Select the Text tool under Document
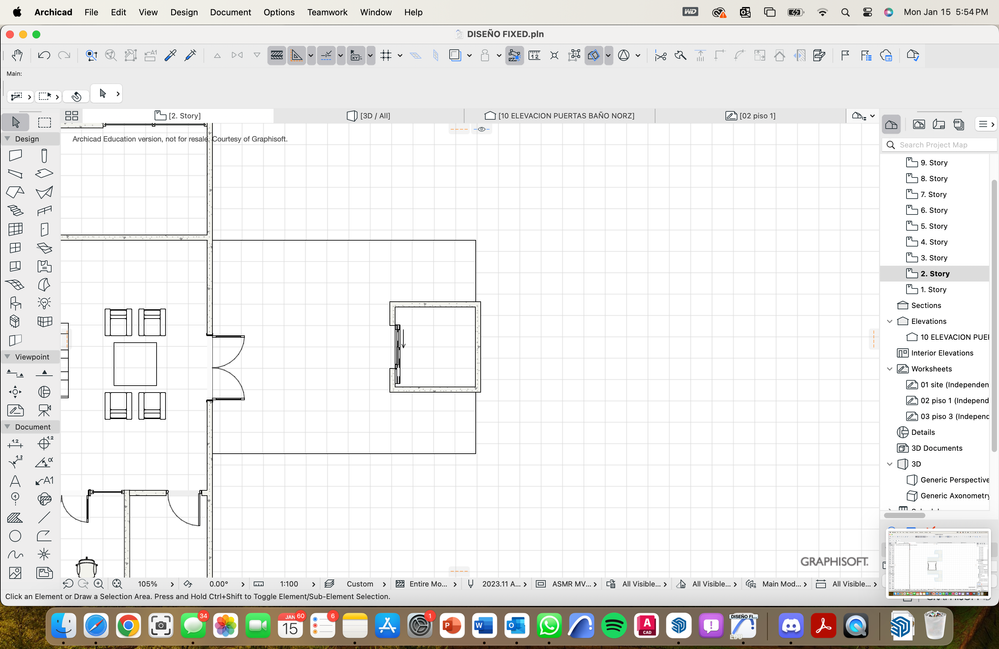The height and width of the screenshot is (649, 999). 15,480
